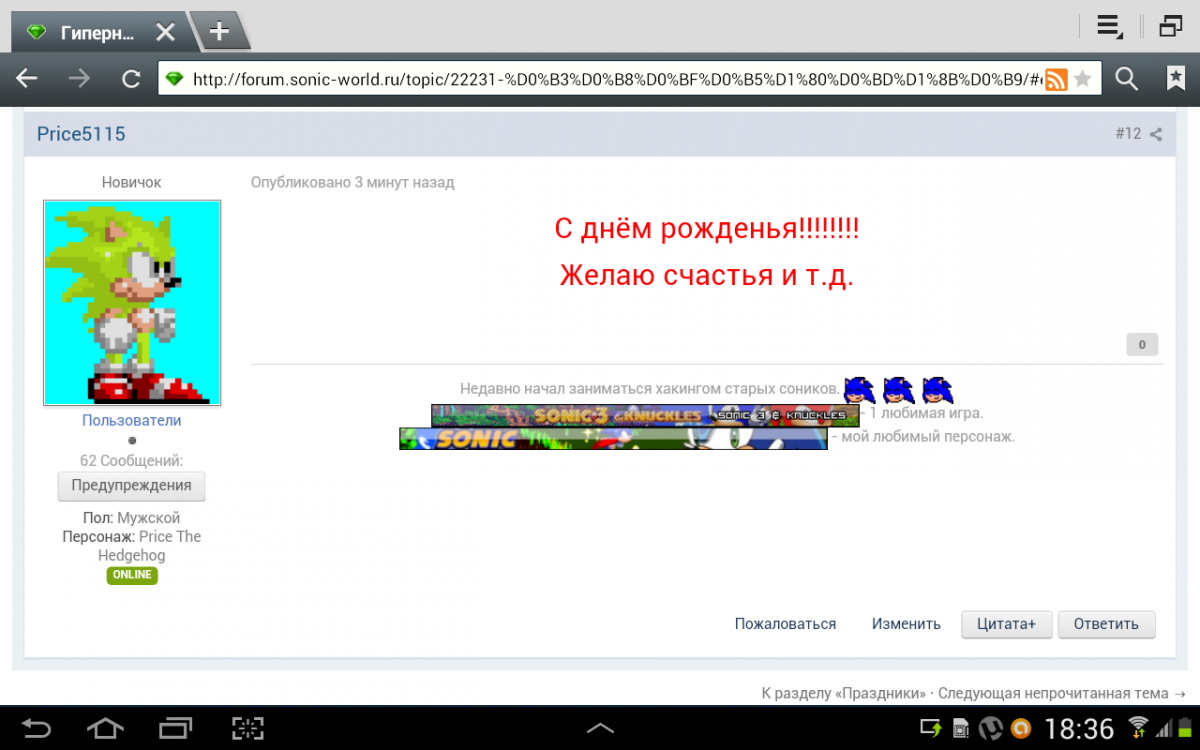The height and width of the screenshot is (750, 1200).
Task: Open the browser menu icon
Action: click(x=1108, y=27)
